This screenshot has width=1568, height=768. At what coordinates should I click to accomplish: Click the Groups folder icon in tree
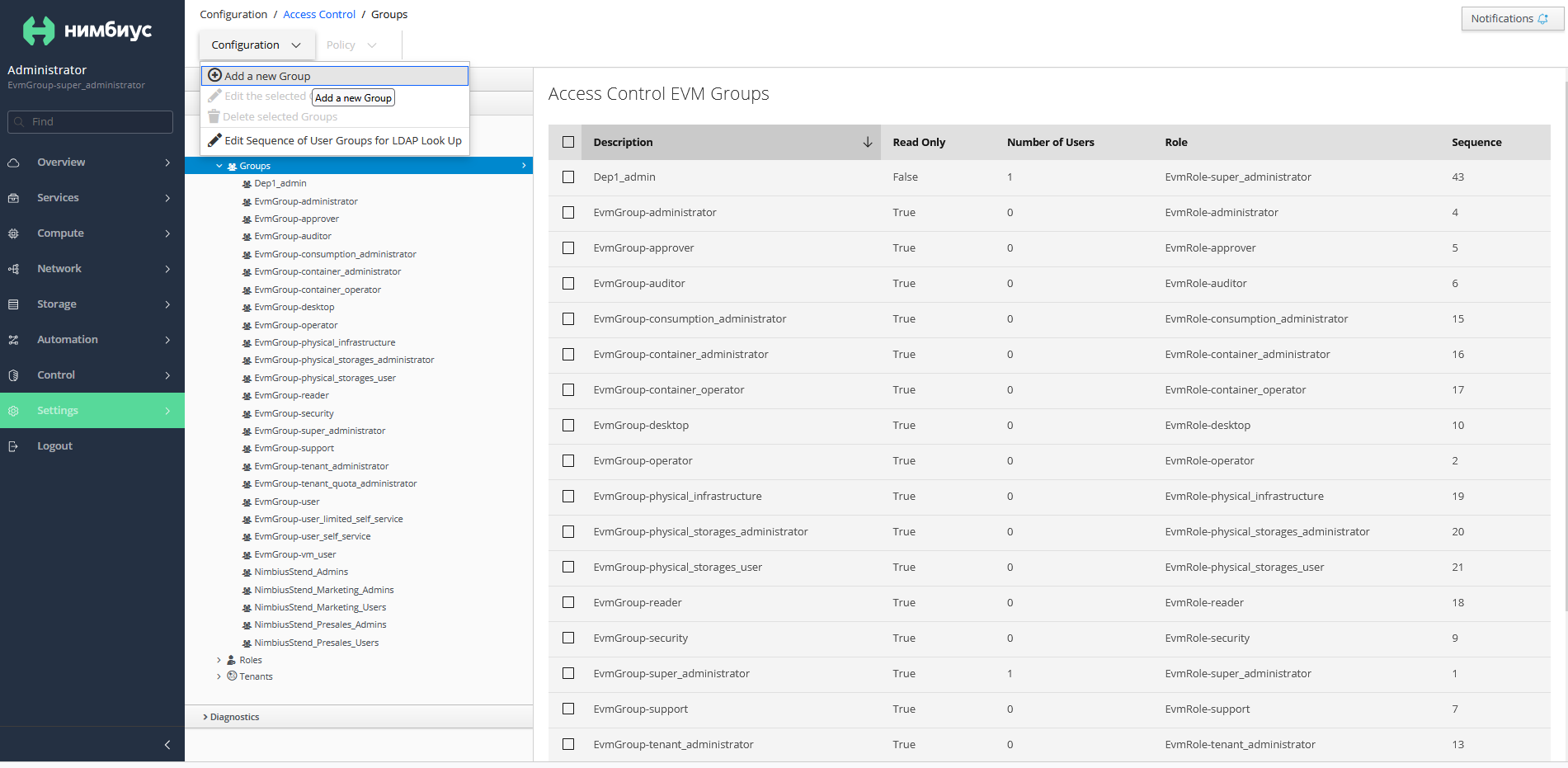point(232,167)
